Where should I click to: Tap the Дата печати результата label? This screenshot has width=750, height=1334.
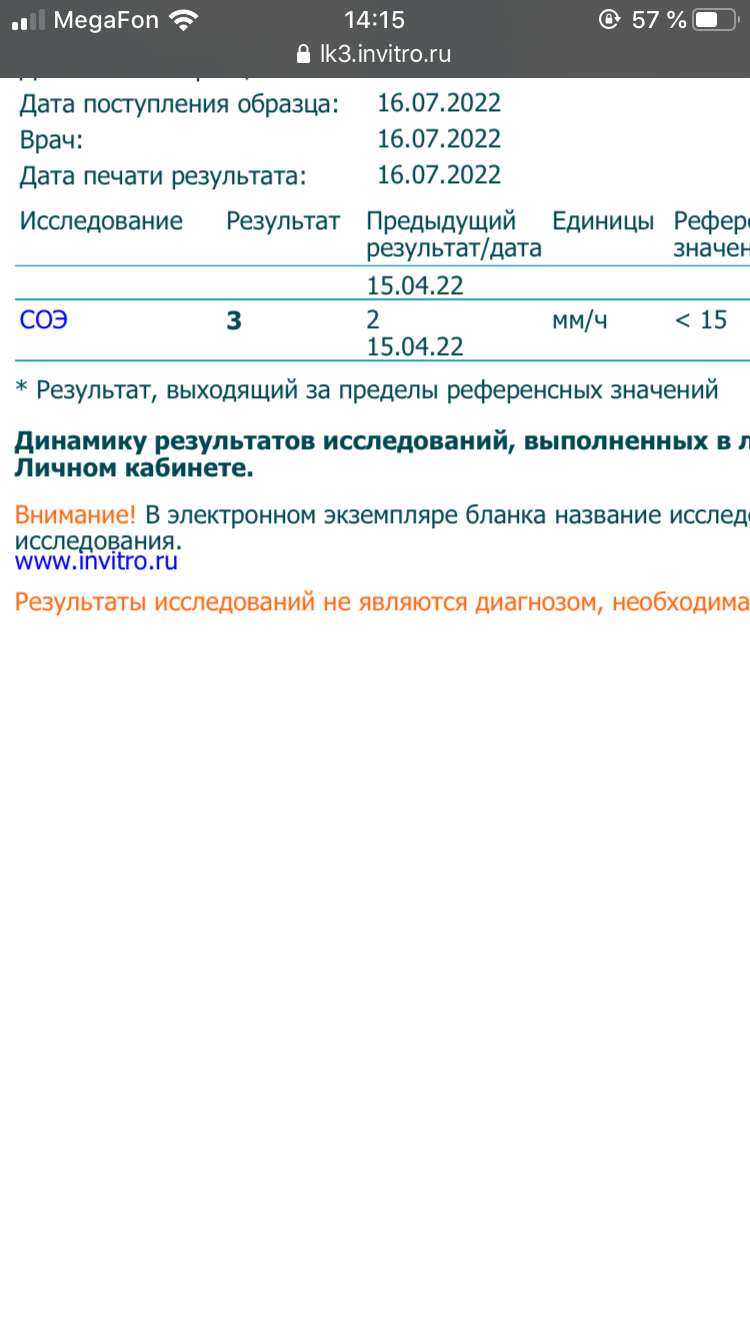(x=163, y=176)
